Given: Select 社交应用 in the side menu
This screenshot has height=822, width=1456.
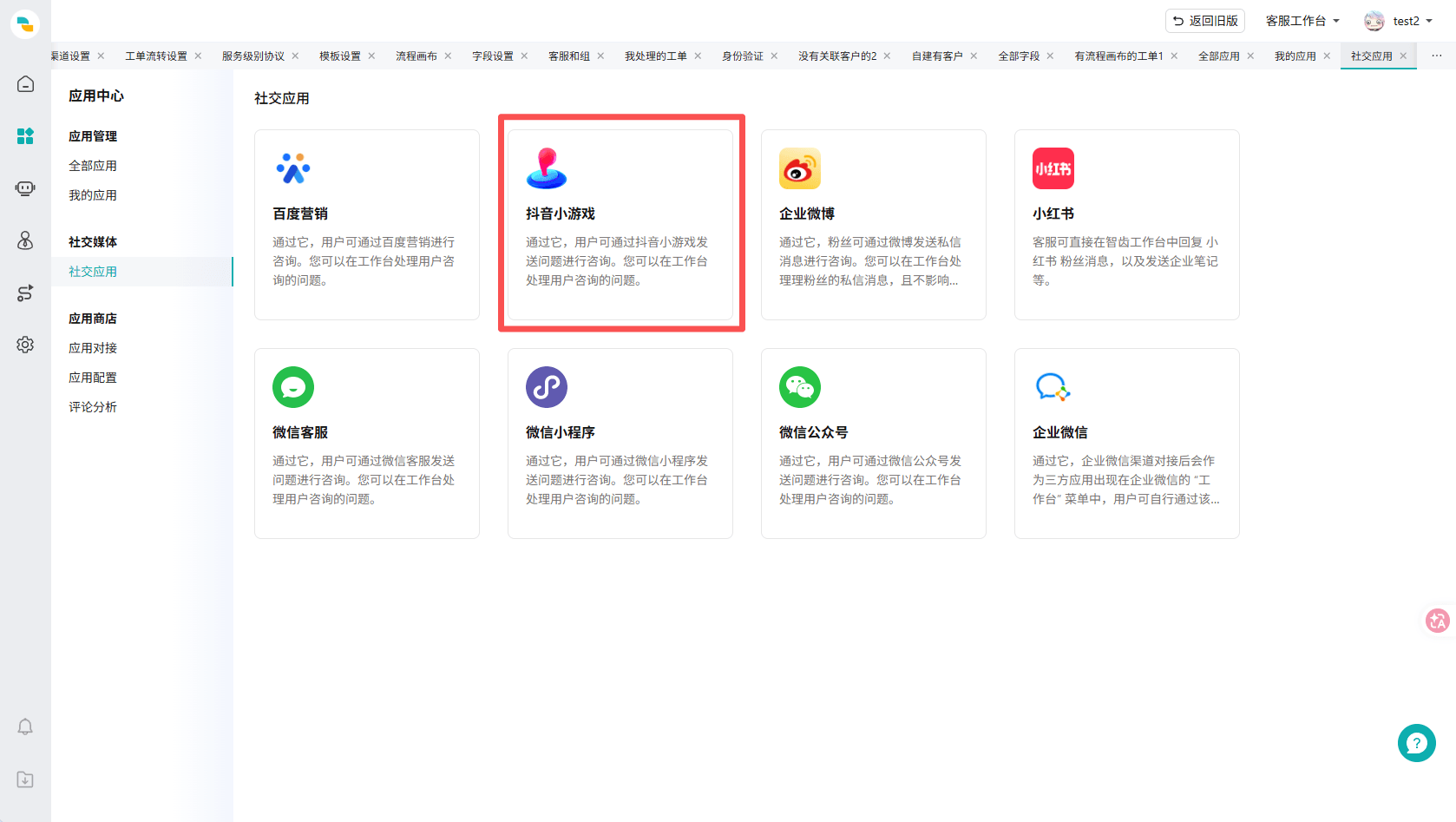Looking at the screenshot, I should [x=93, y=272].
